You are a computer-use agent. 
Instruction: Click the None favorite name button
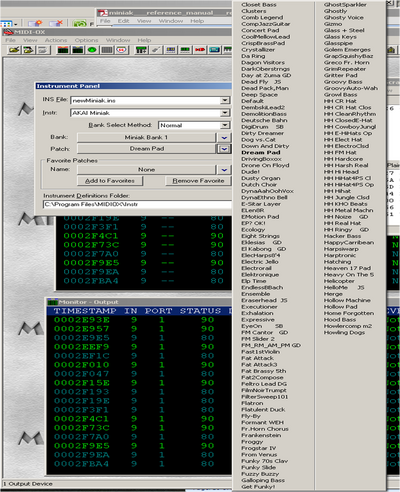[x=146, y=170]
